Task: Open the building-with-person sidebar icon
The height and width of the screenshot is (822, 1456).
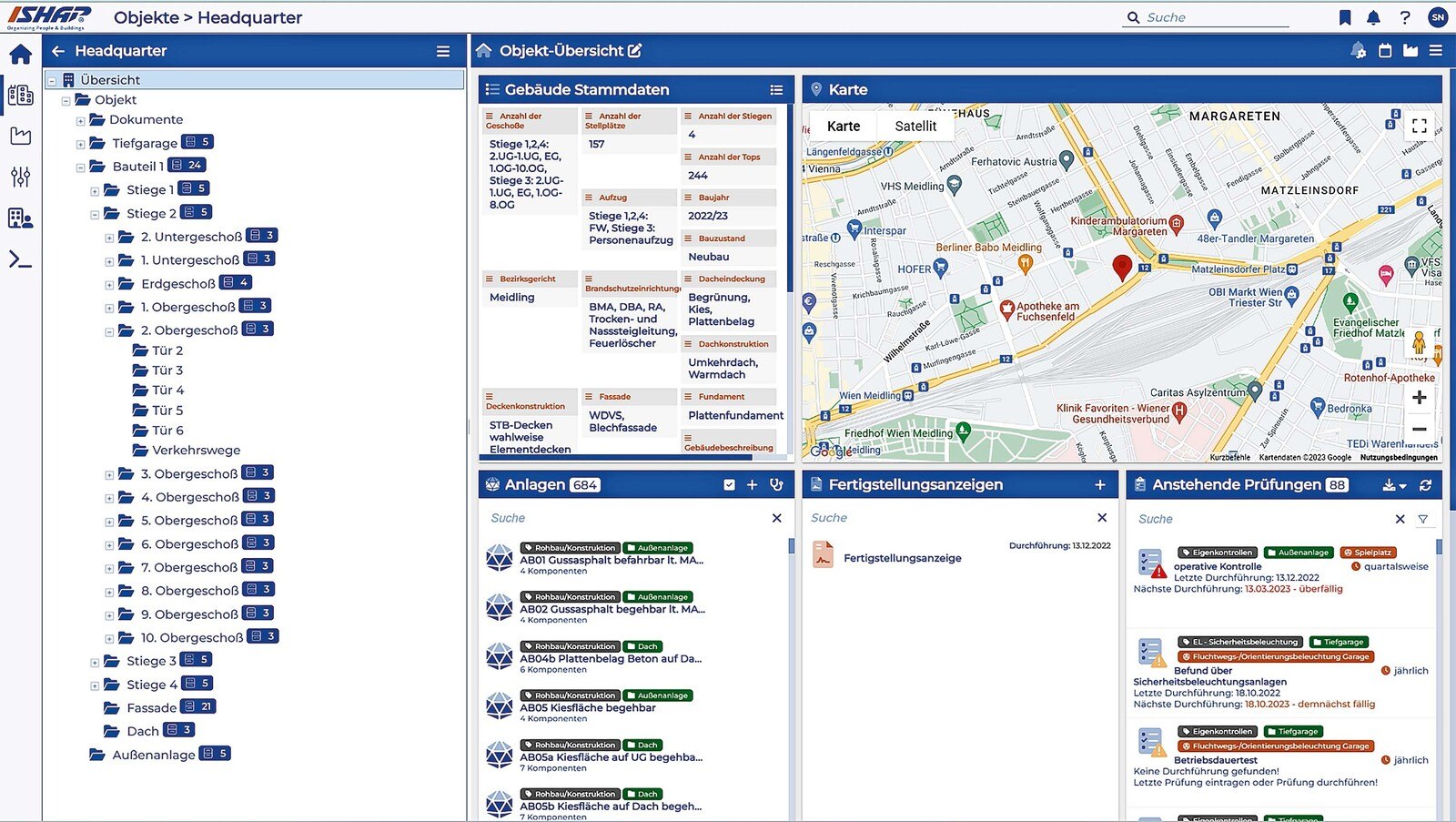Action: (20, 218)
